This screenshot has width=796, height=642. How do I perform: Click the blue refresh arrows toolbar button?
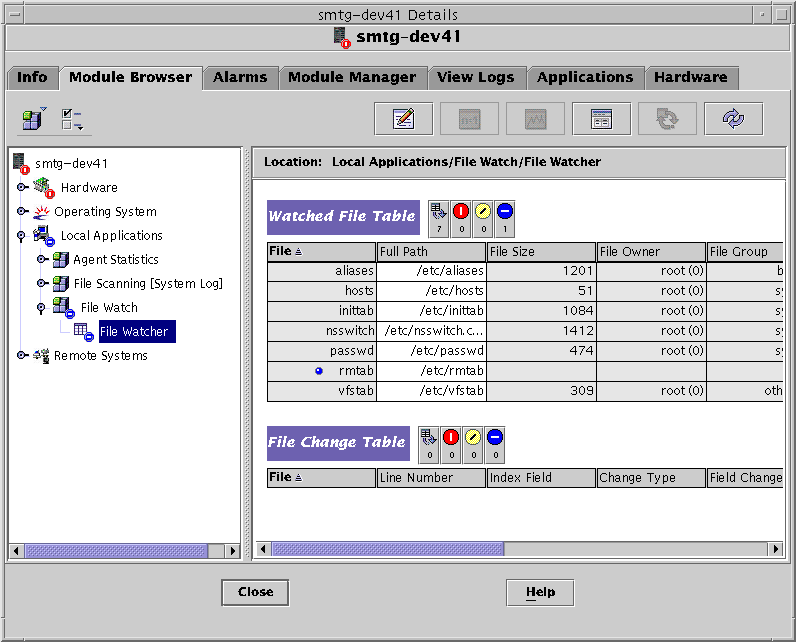pyautogui.click(x=734, y=119)
